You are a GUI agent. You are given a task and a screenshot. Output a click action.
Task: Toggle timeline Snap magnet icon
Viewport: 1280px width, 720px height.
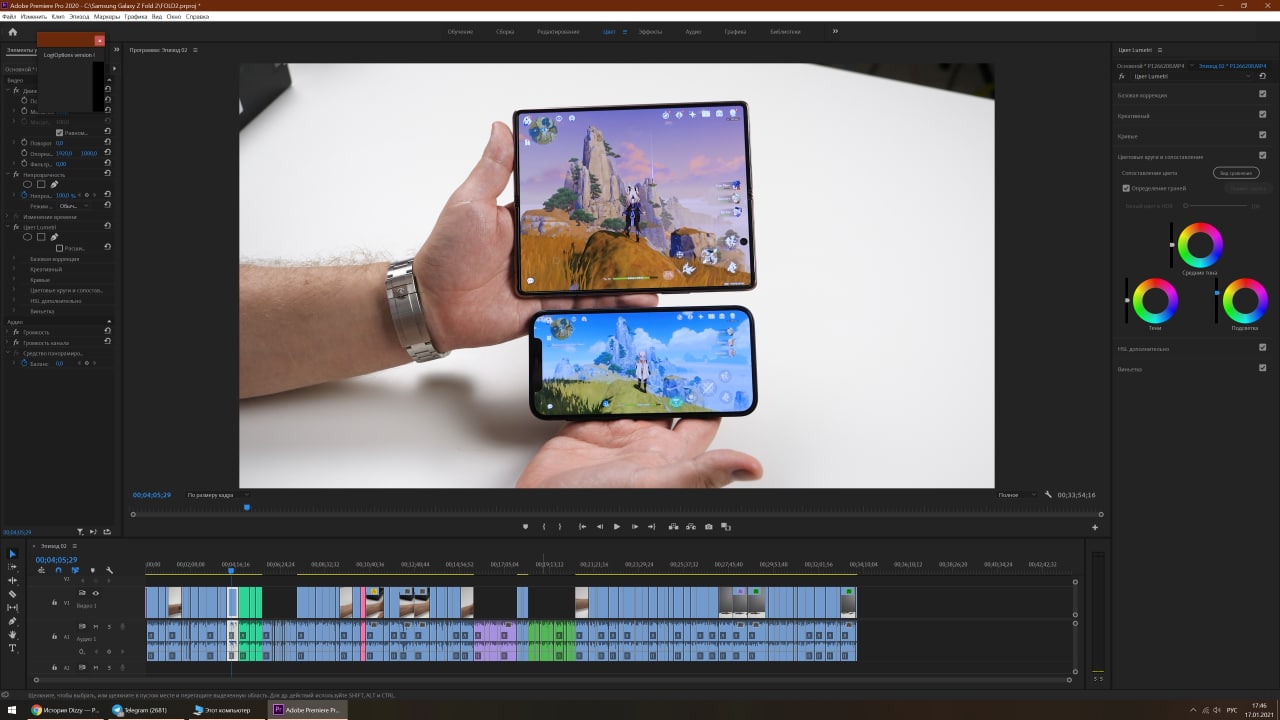58,570
